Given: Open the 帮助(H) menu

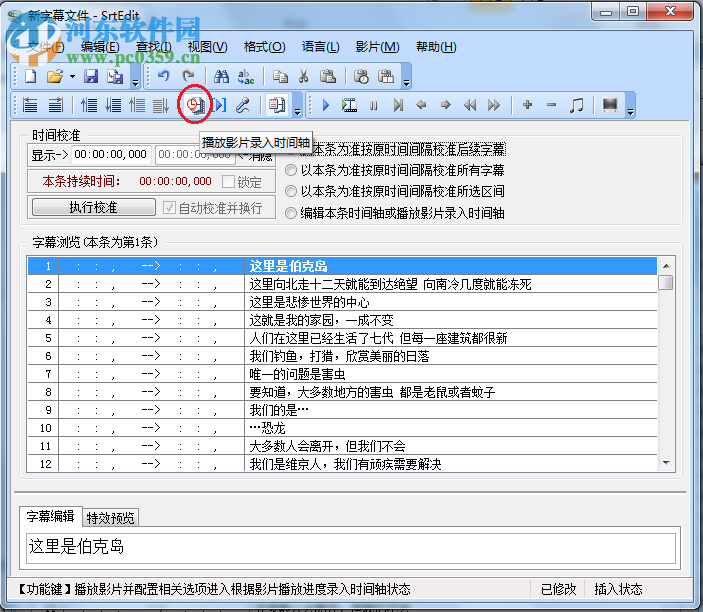Looking at the screenshot, I should (x=436, y=47).
